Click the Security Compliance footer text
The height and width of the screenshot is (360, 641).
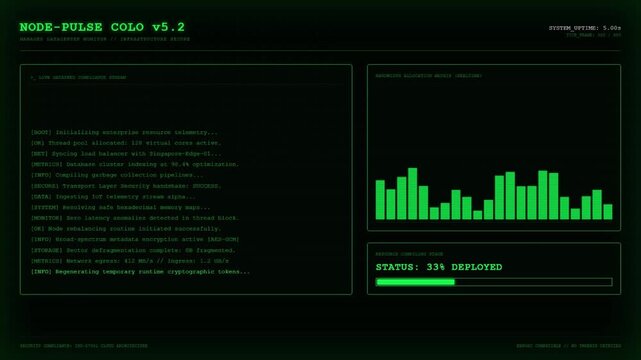pyautogui.click(x=84, y=346)
